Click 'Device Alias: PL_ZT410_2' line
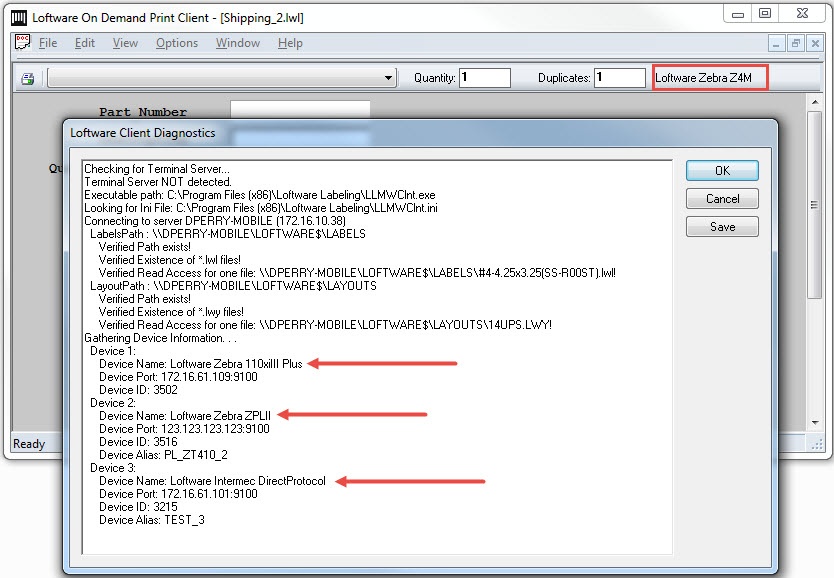The image size is (834, 578). click(163, 455)
